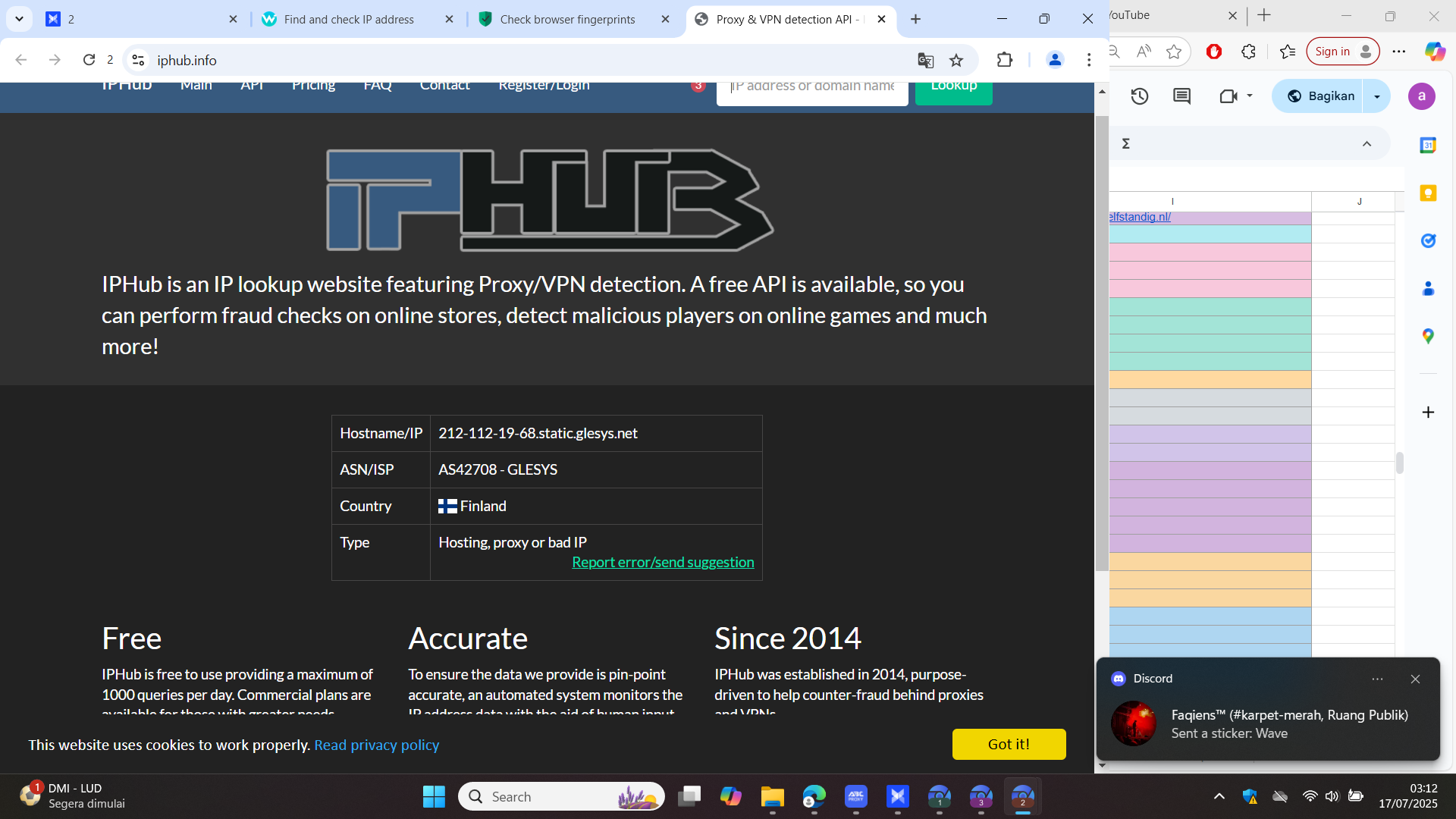Screen dimensions: 1456x819
Task: Select the Proxy & VPN detection API tab
Action: coord(791,19)
